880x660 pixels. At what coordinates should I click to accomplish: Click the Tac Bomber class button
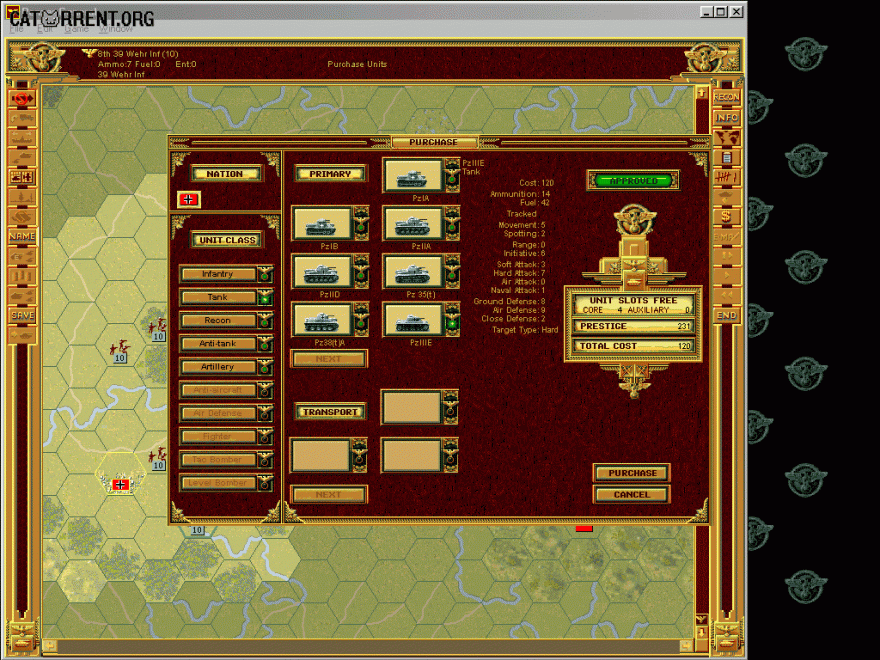coord(218,460)
